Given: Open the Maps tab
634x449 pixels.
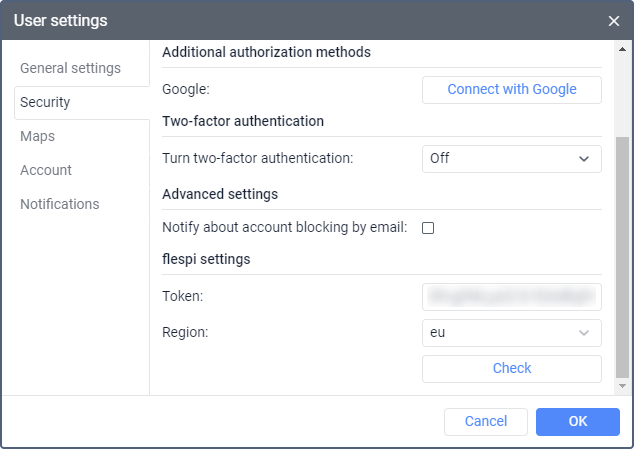Looking at the screenshot, I should pyautogui.click(x=37, y=136).
